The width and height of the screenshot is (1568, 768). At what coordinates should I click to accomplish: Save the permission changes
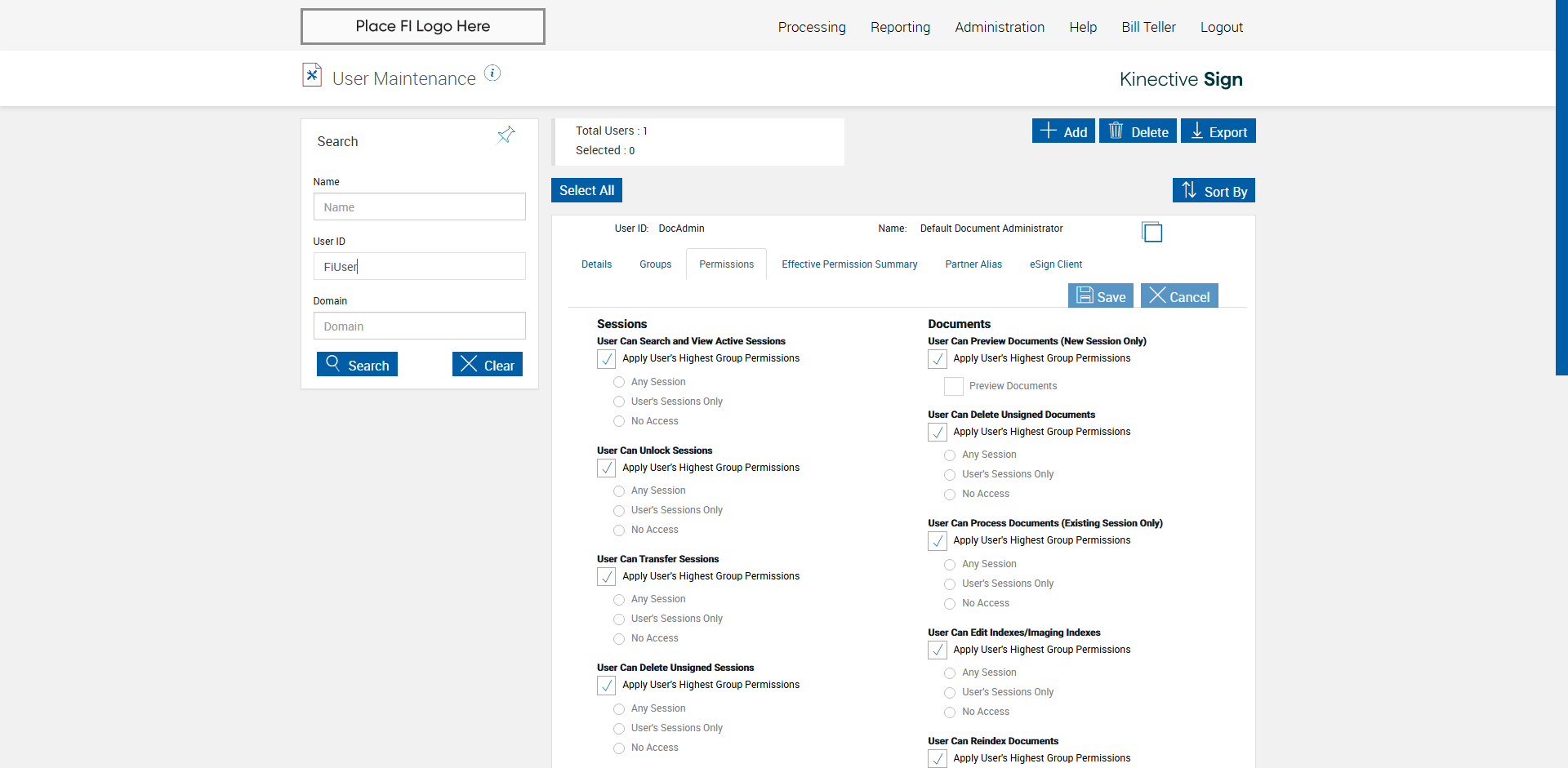coord(1101,296)
